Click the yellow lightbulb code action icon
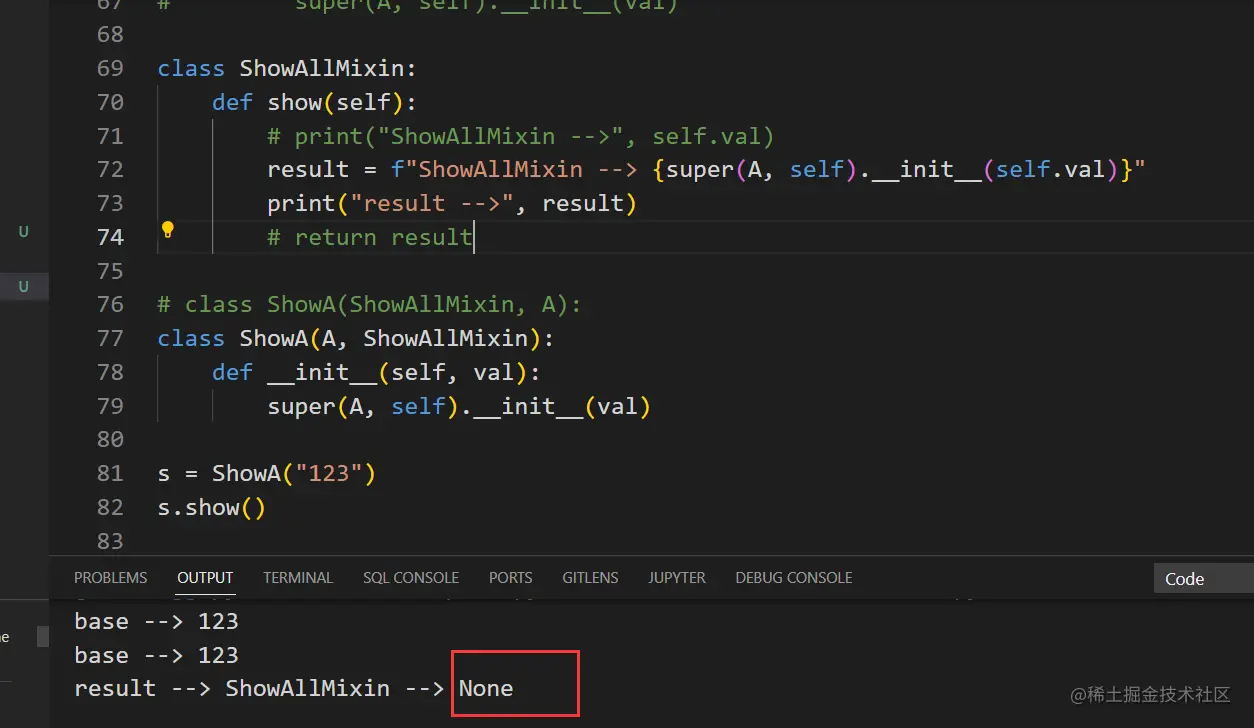1254x728 pixels. tap(168, 230)
